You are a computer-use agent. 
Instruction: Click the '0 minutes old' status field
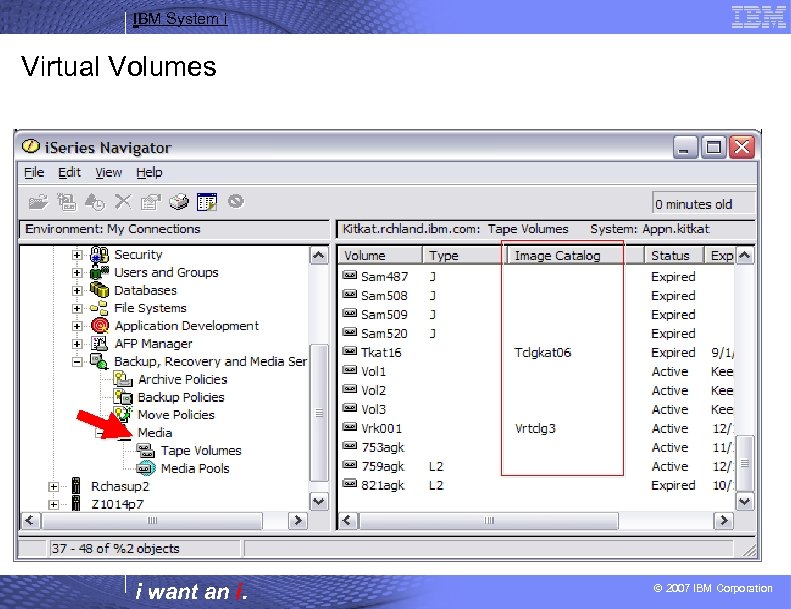tap(704, 204)
